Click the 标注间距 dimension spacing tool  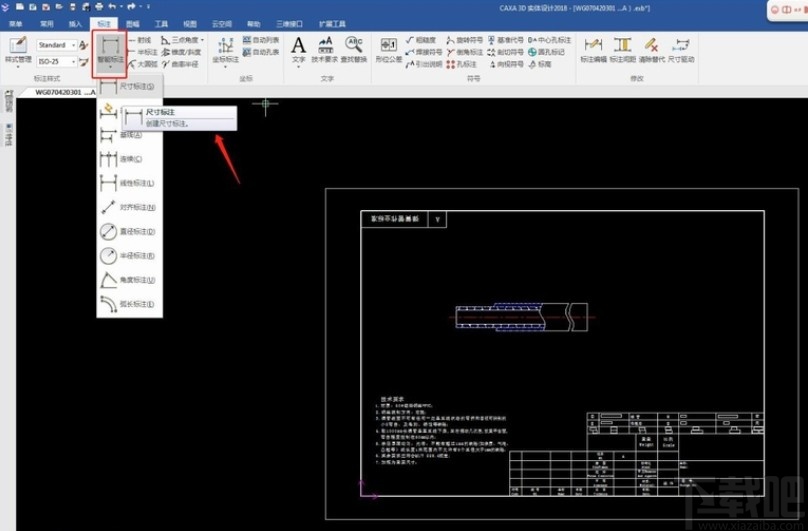[622, 50]
